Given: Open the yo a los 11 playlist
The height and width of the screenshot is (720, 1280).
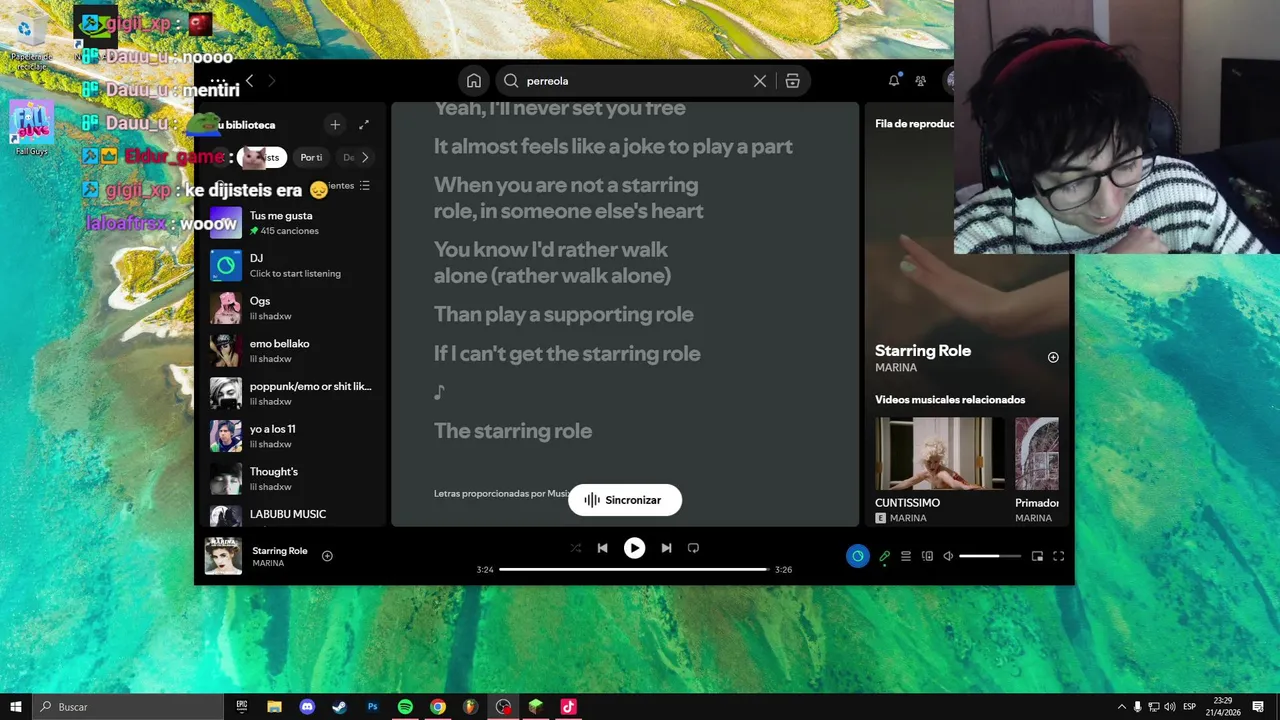Looking at the screenshot, I should point(292,436).
